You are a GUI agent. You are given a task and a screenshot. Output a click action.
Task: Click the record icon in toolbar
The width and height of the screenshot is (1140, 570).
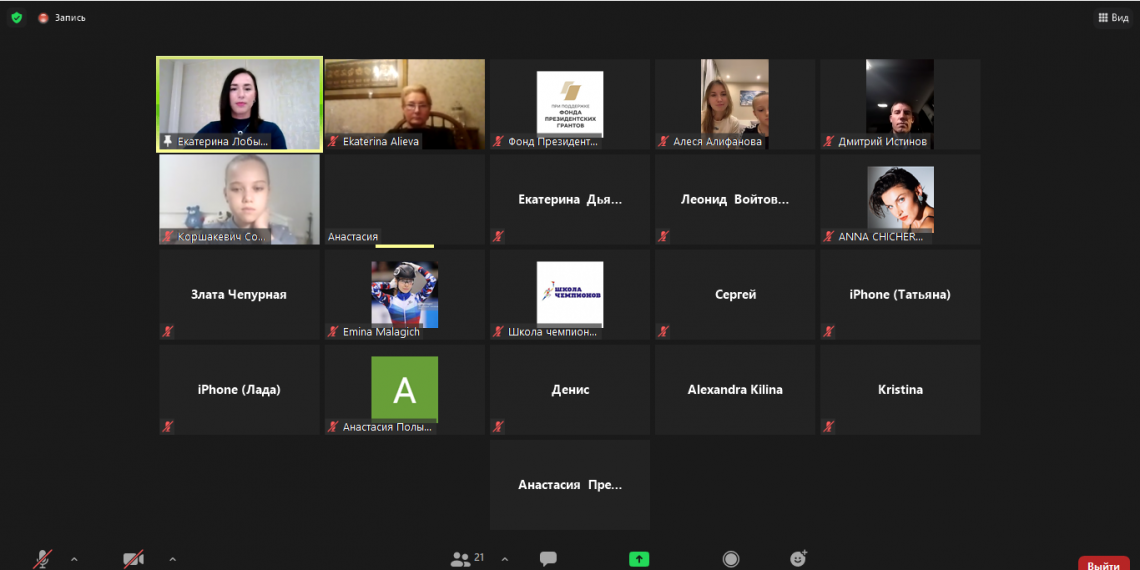[731, 559]
